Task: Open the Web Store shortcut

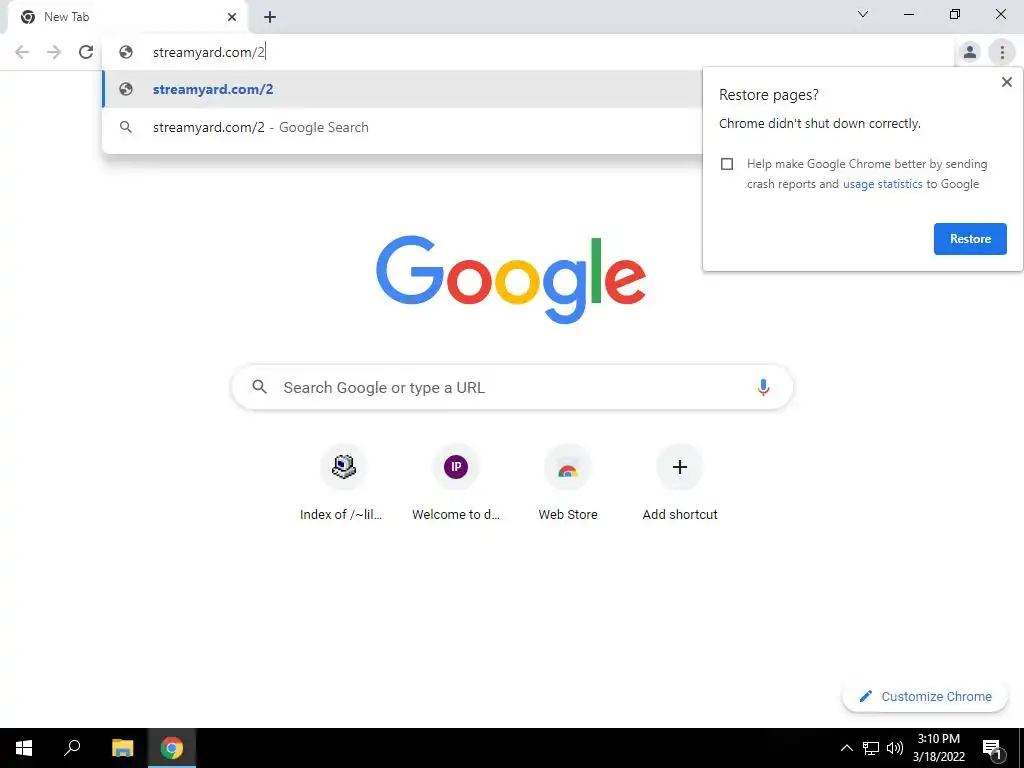Action: tap(568, 483)
